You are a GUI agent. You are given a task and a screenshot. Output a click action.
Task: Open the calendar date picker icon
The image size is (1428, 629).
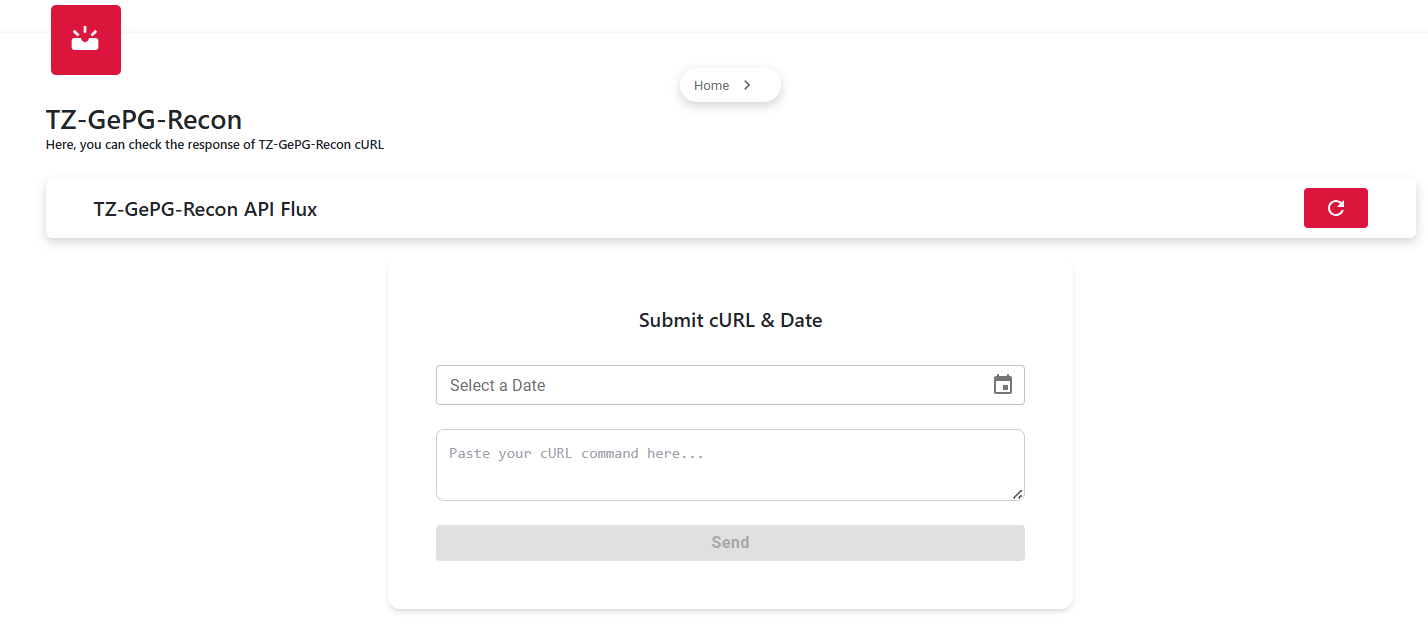[1003, 385]
